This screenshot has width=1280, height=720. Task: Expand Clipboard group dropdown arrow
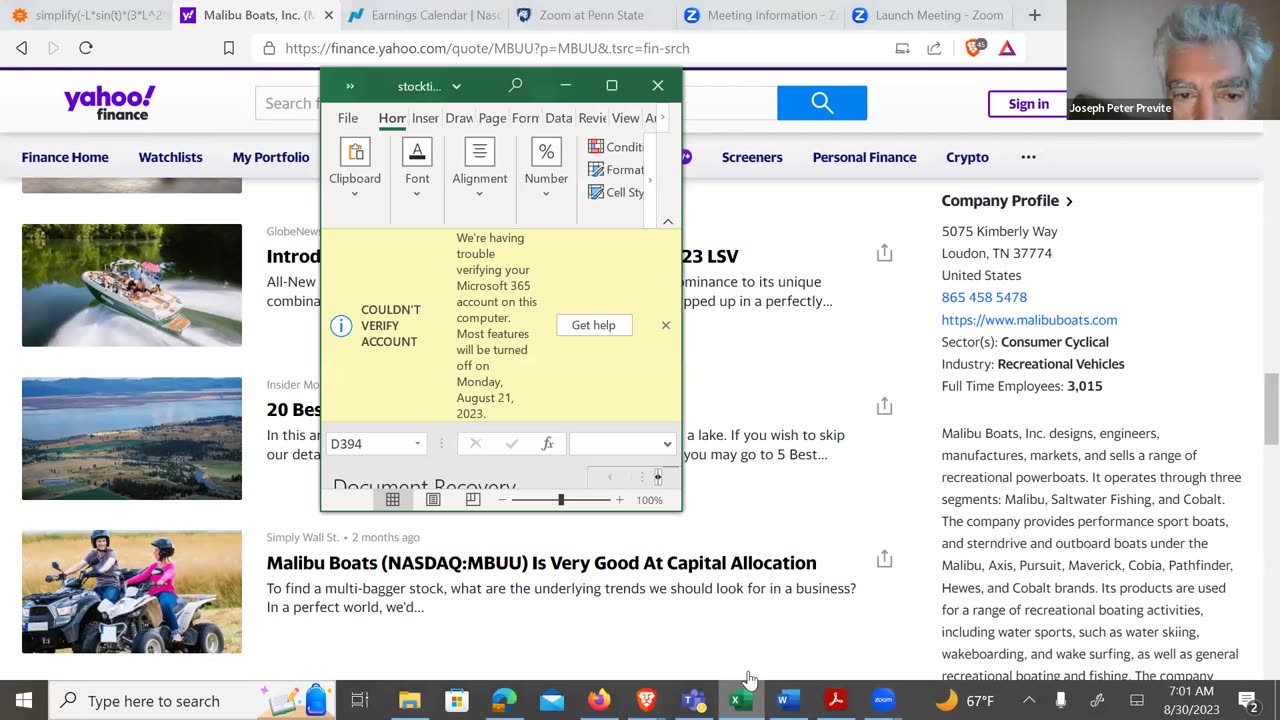click(355, 194)
